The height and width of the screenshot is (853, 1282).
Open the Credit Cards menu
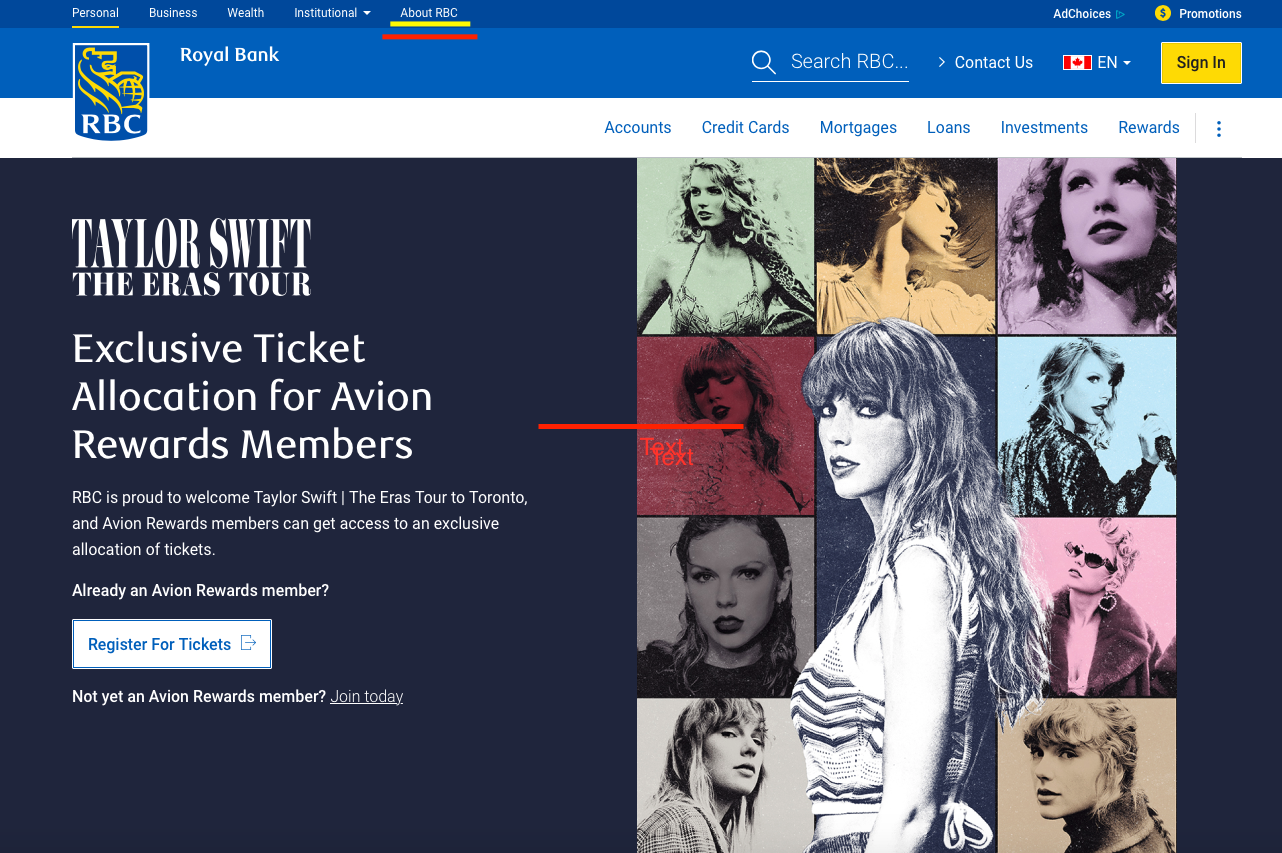[x=746, y=128]
